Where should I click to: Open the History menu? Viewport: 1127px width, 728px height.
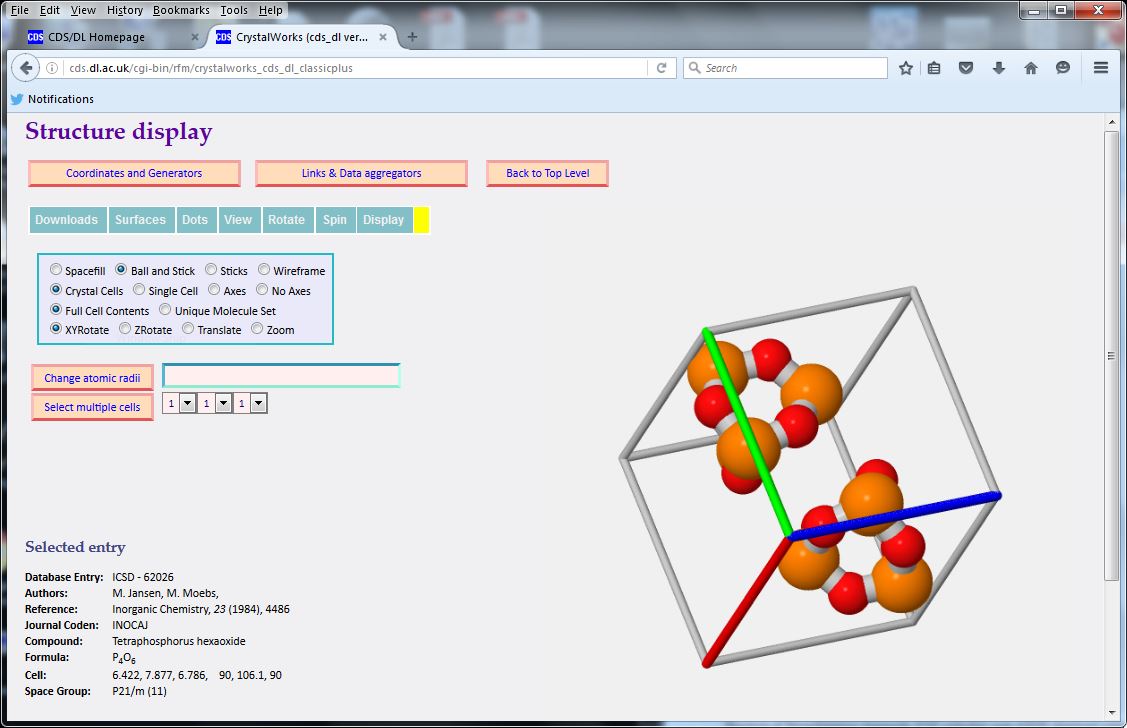[125, 10]
